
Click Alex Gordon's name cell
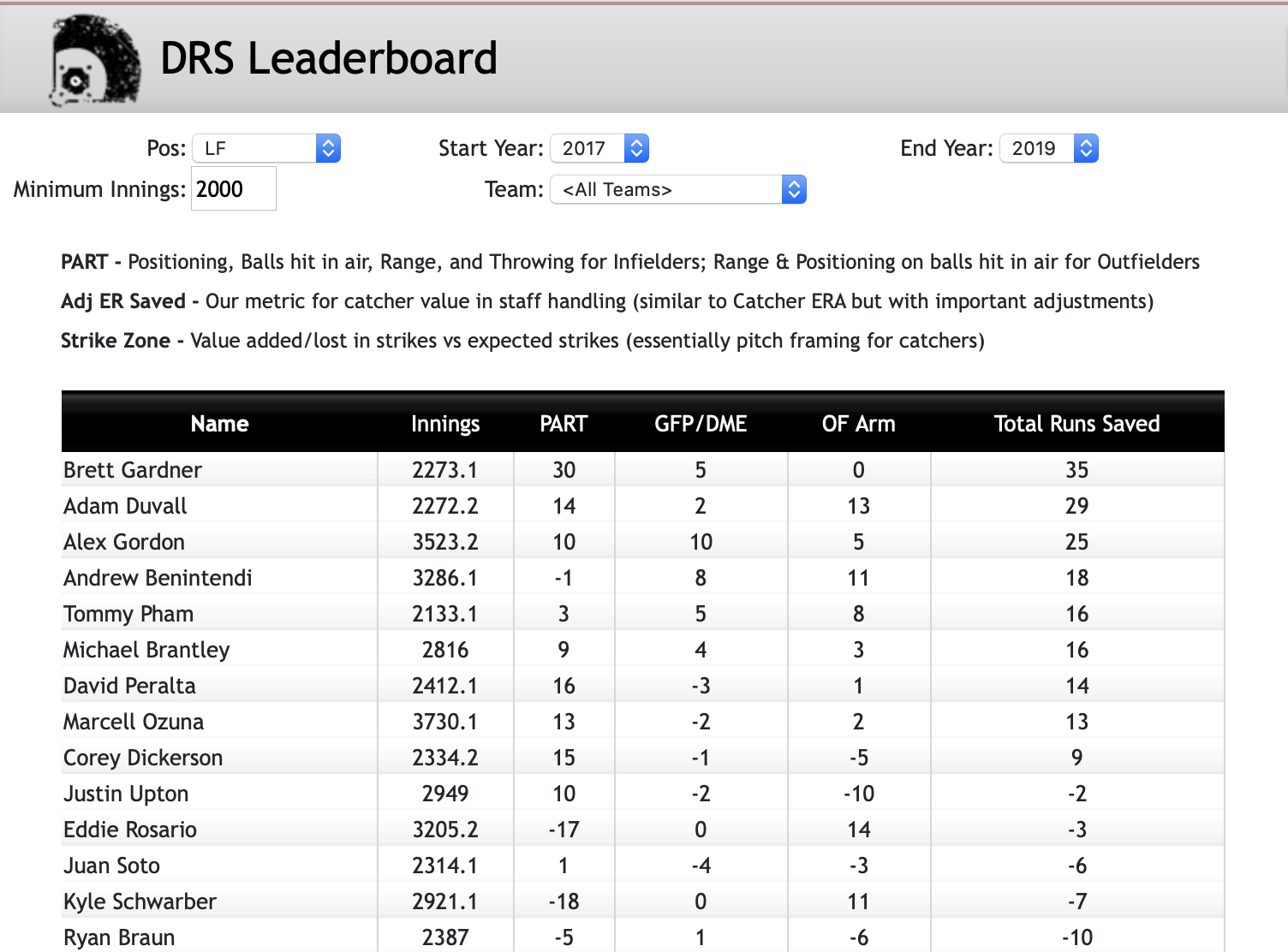coord(124,542)
